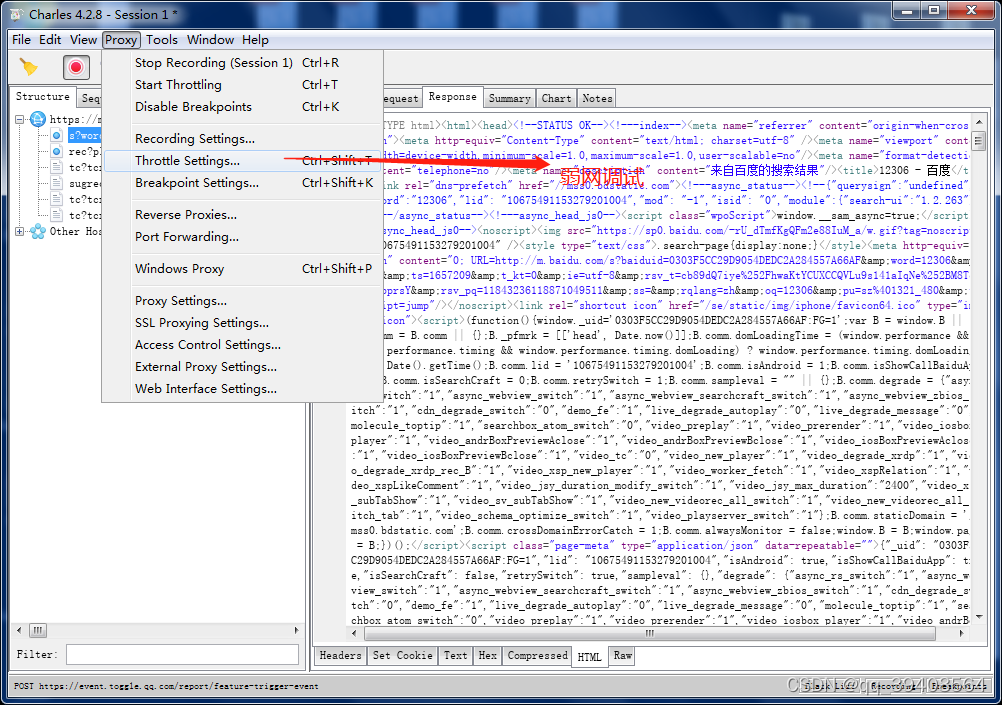The height and width of the screenshot is (705, 1002).
Task: Show the Raw response view
Action: [x=622, y=656]
